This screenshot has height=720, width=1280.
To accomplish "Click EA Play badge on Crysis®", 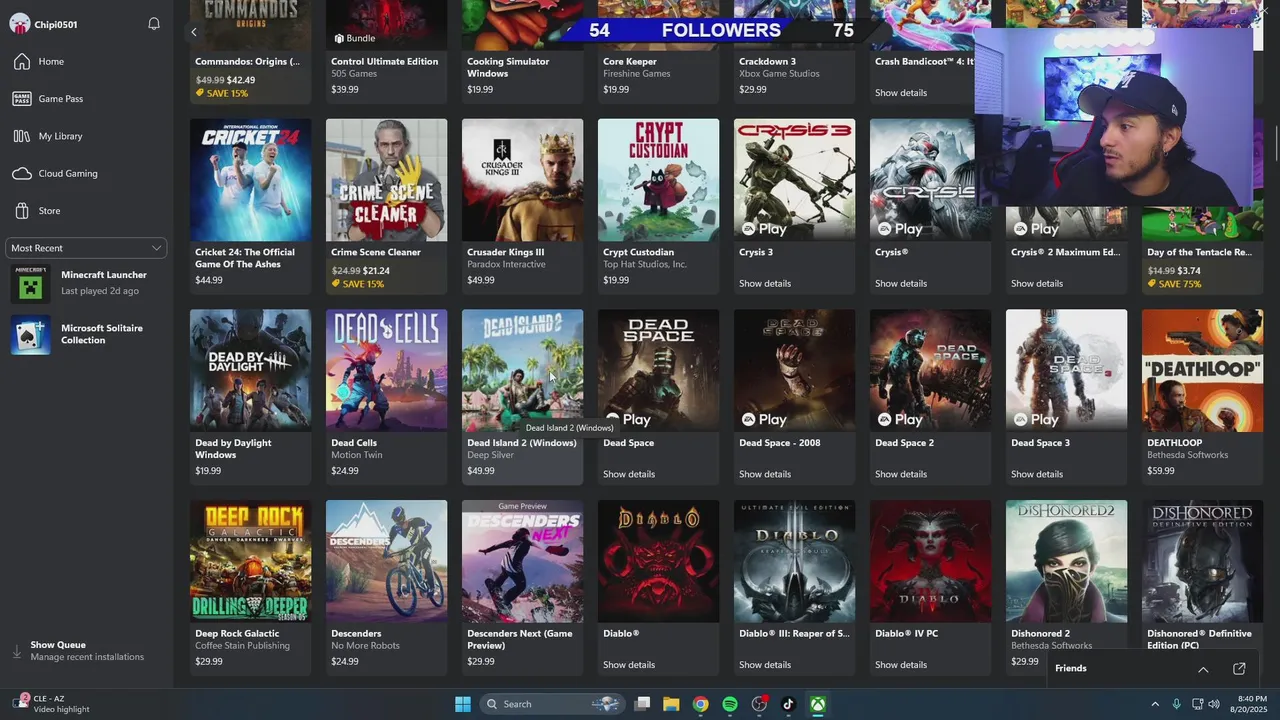I will (x=900, y=229).
